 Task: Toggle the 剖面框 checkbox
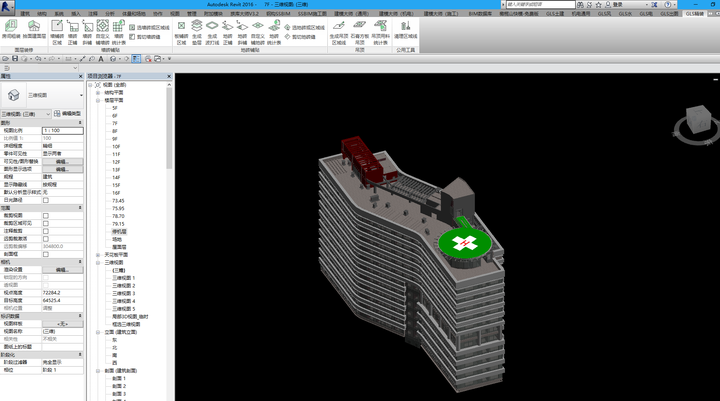pyautogui.click(x=45, y=254)
